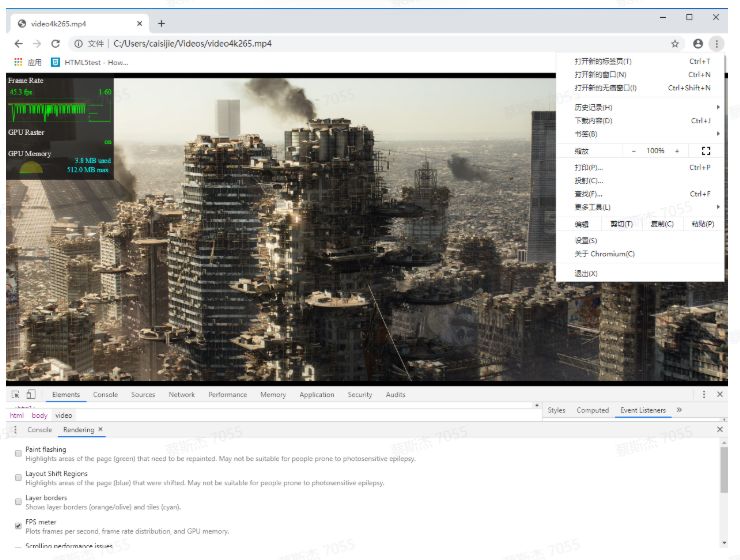
Task: Choose the find menu item 查找(F)
Action: coord(640,194)
